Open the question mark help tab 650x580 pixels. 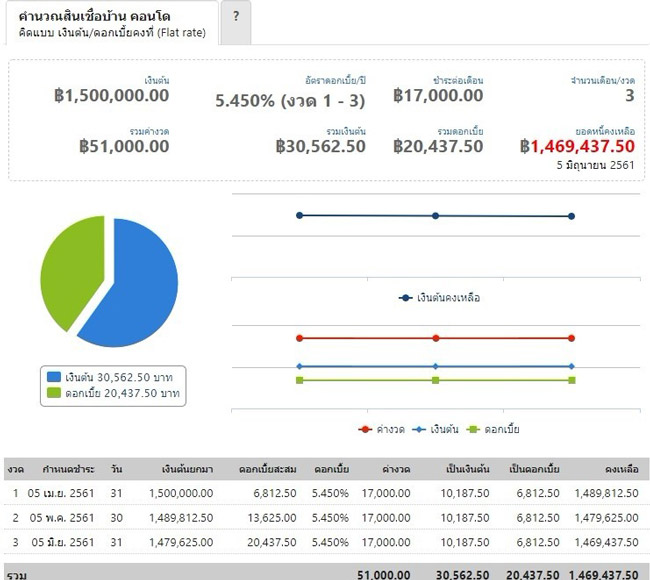coord(235,18)
